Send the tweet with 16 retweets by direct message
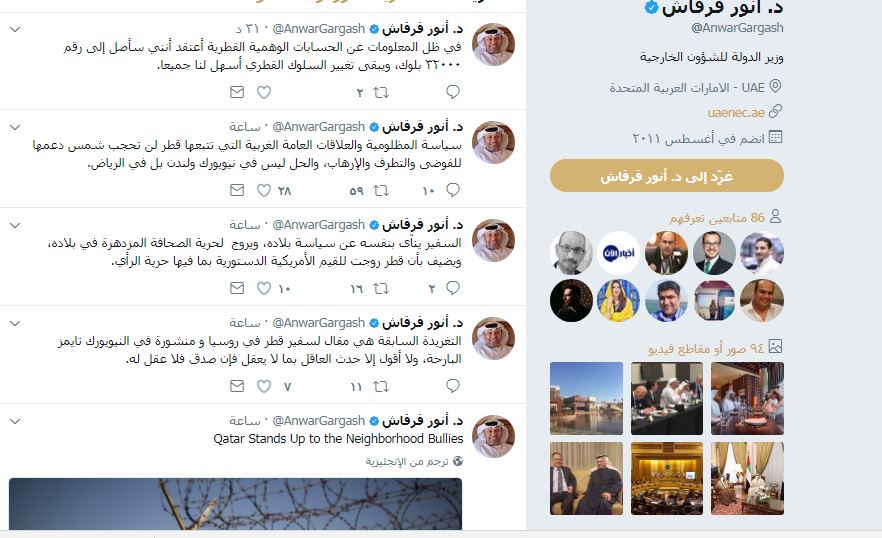 coord(237,288)
